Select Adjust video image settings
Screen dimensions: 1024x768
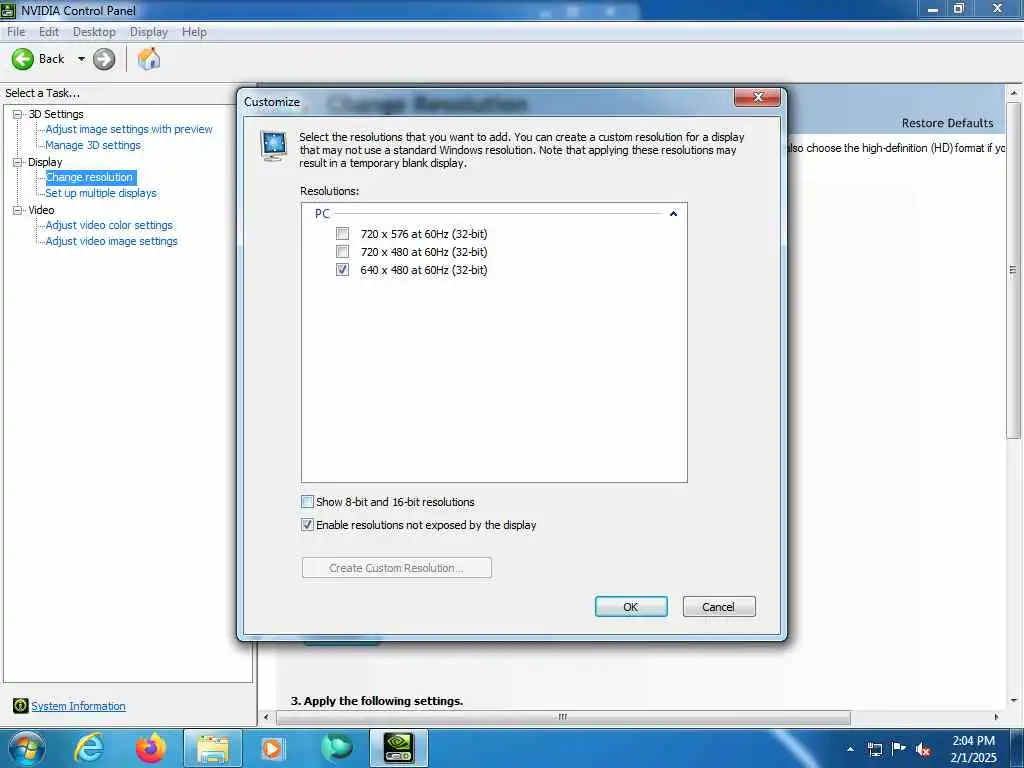click(111, 241)
